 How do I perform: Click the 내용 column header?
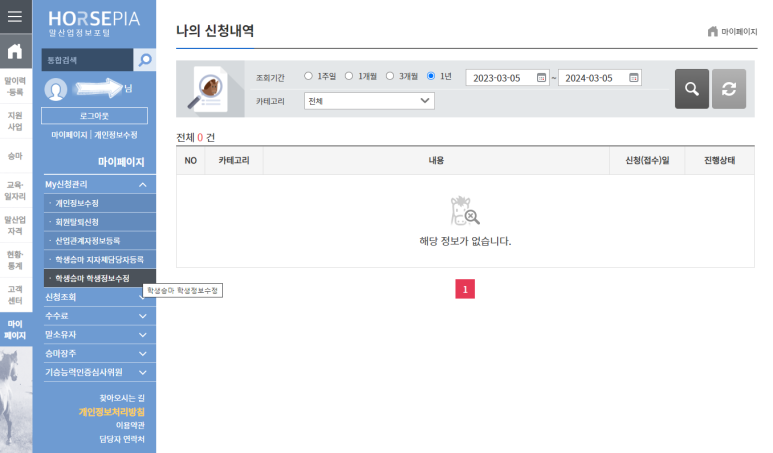click(436, 160)
